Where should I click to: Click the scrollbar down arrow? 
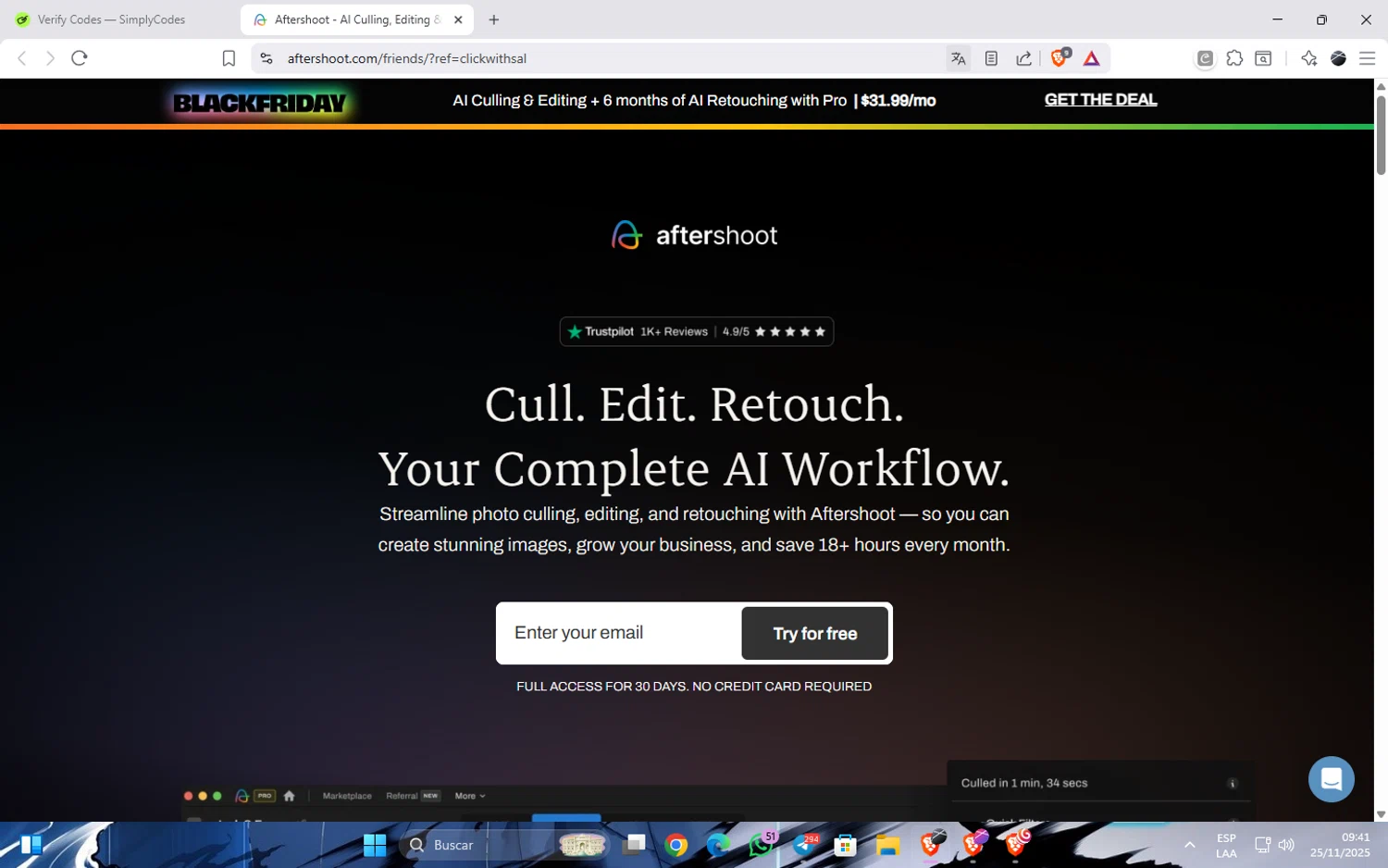(1381, 814)
